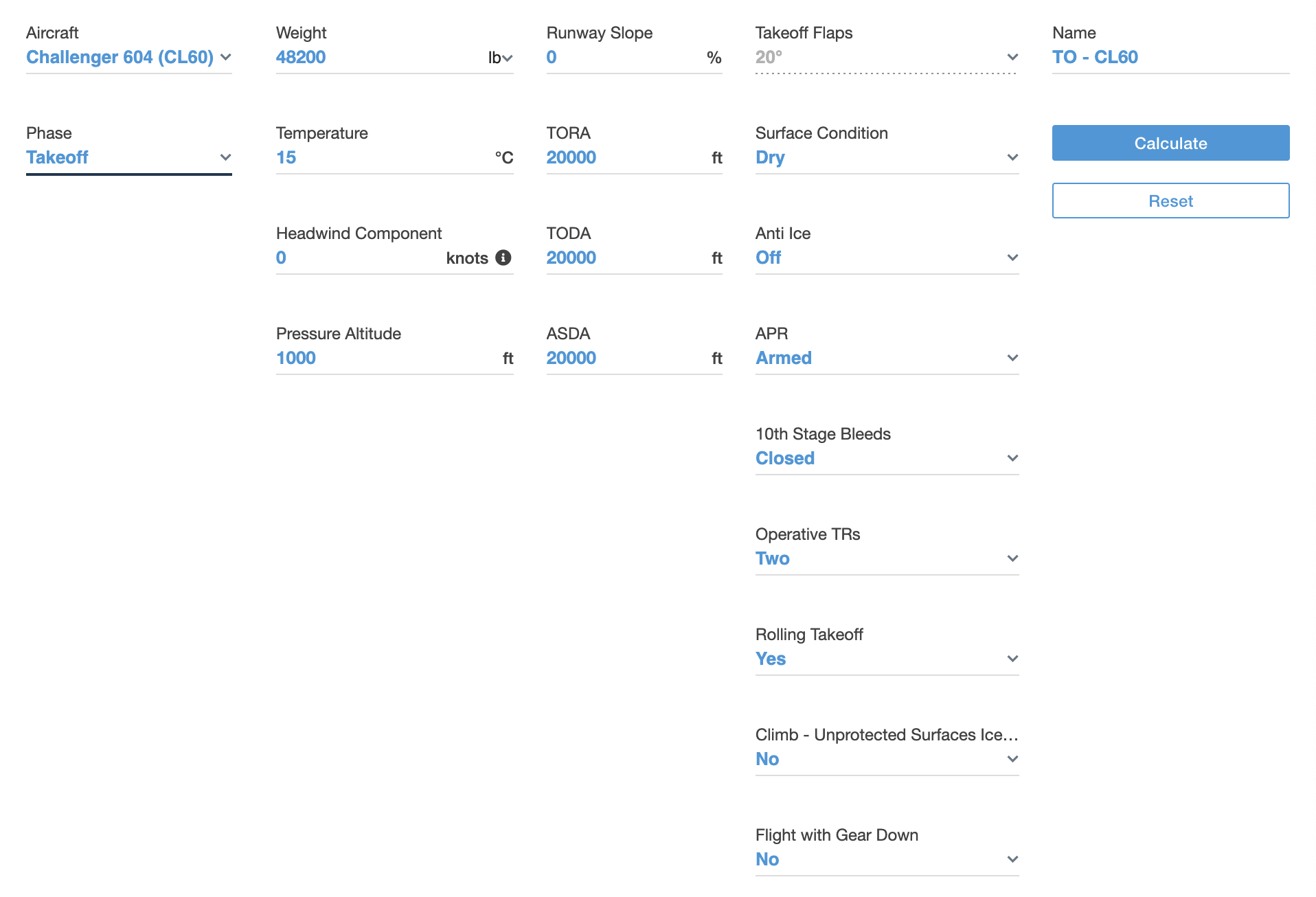Open the Aircraft dropdown showing Challenger 604
1316x897 pixels.
click(128, 57)
